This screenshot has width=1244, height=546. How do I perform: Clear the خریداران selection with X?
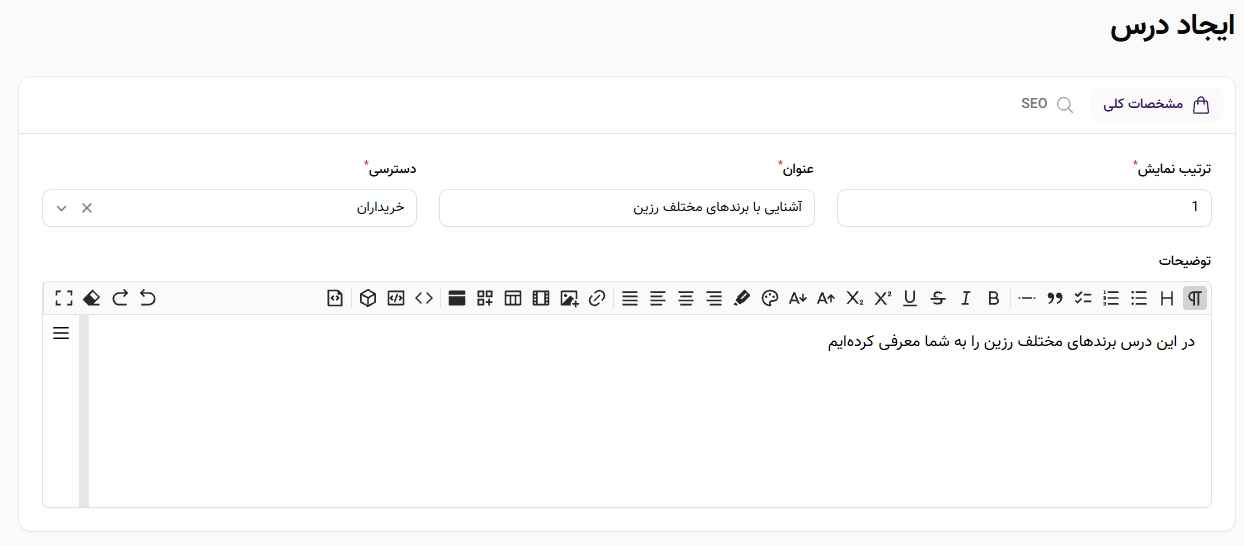[86, 208]
